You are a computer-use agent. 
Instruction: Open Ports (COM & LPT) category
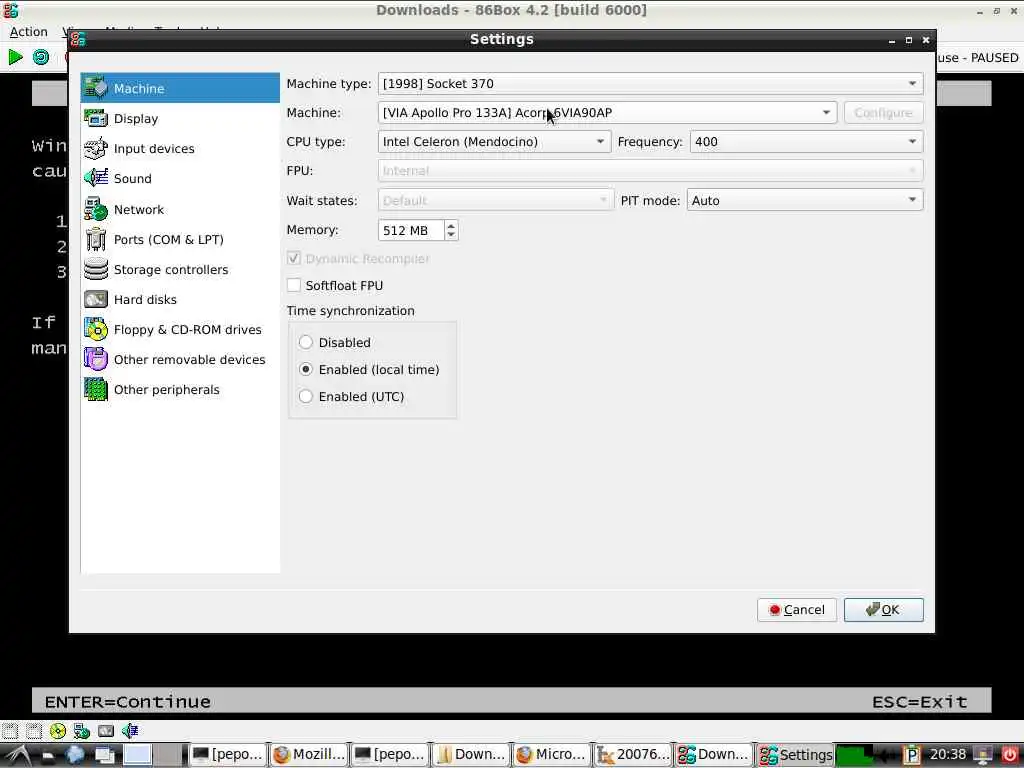click(180, 239)
